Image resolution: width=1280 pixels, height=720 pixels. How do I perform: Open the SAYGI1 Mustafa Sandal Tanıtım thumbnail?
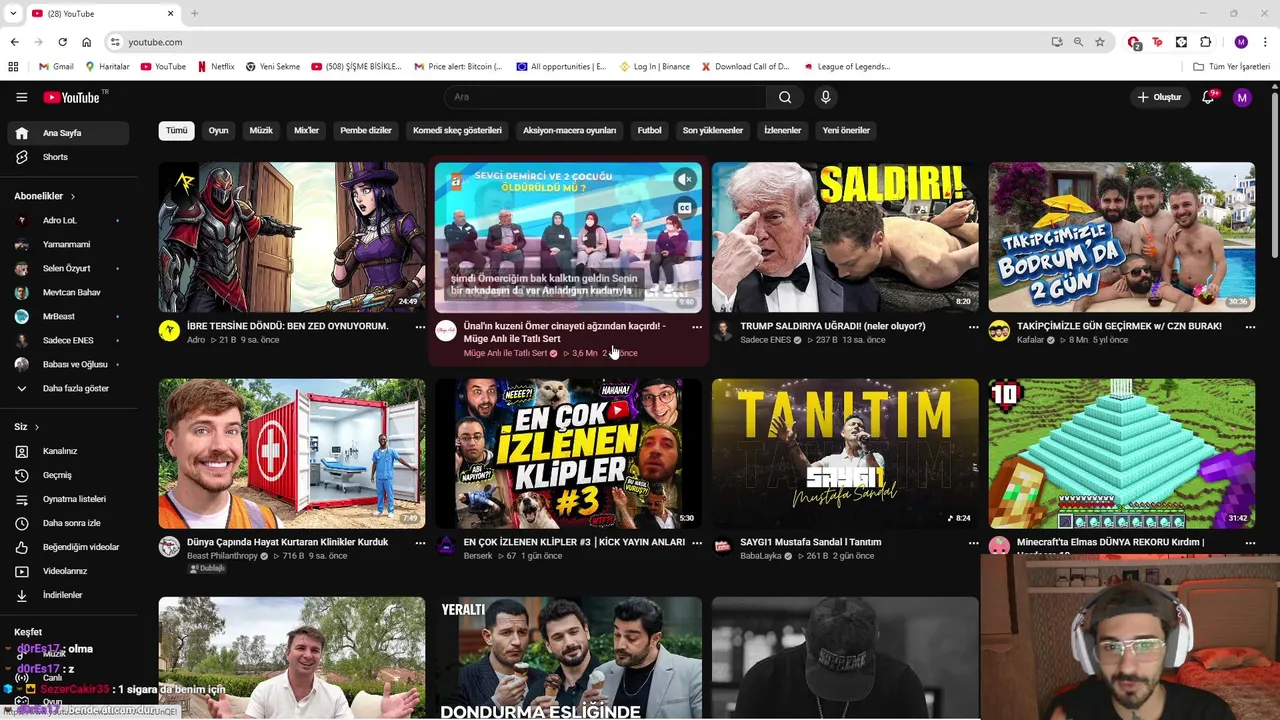click(x=845, y=453)
